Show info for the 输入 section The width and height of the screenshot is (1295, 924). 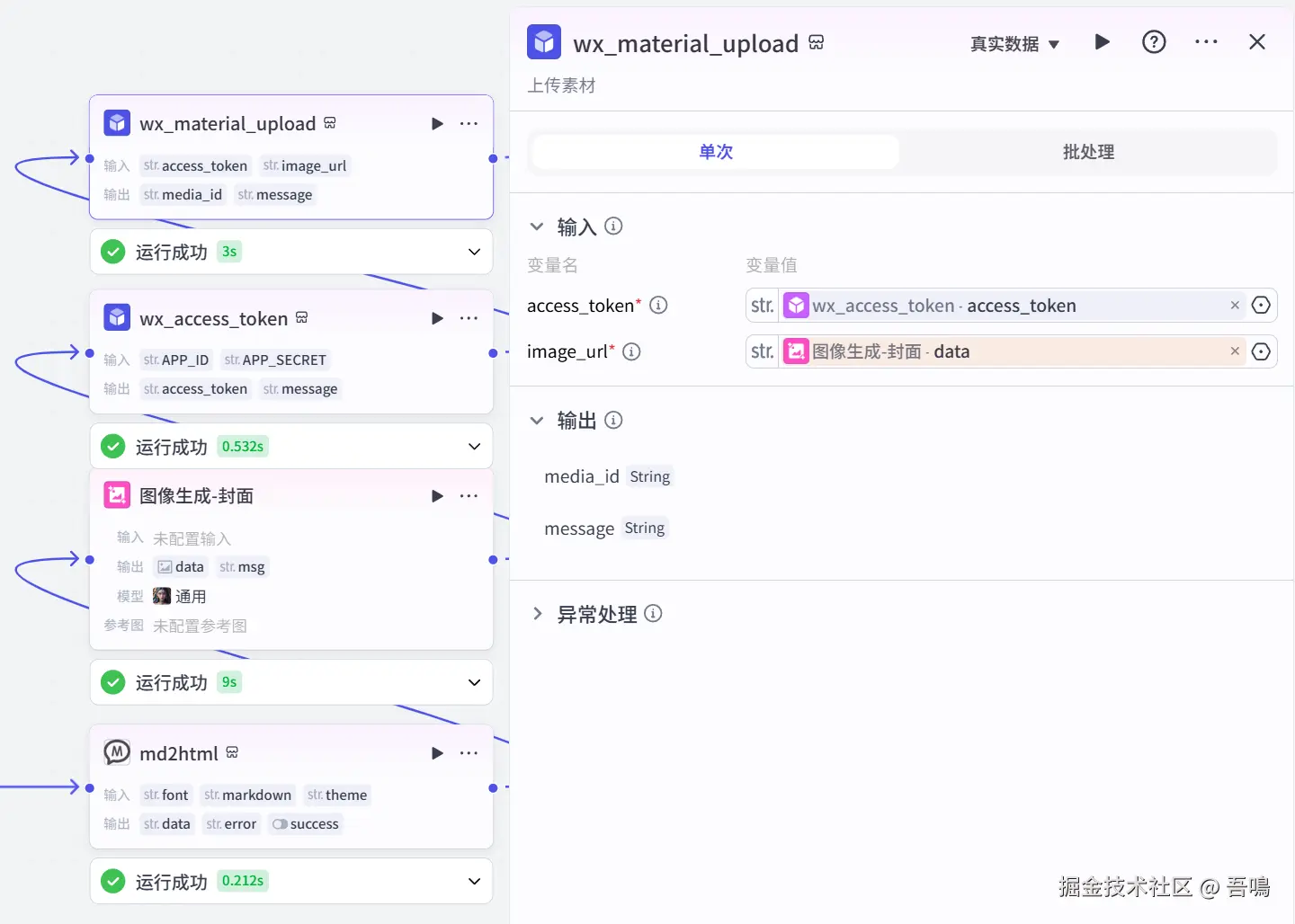point(613,226)
